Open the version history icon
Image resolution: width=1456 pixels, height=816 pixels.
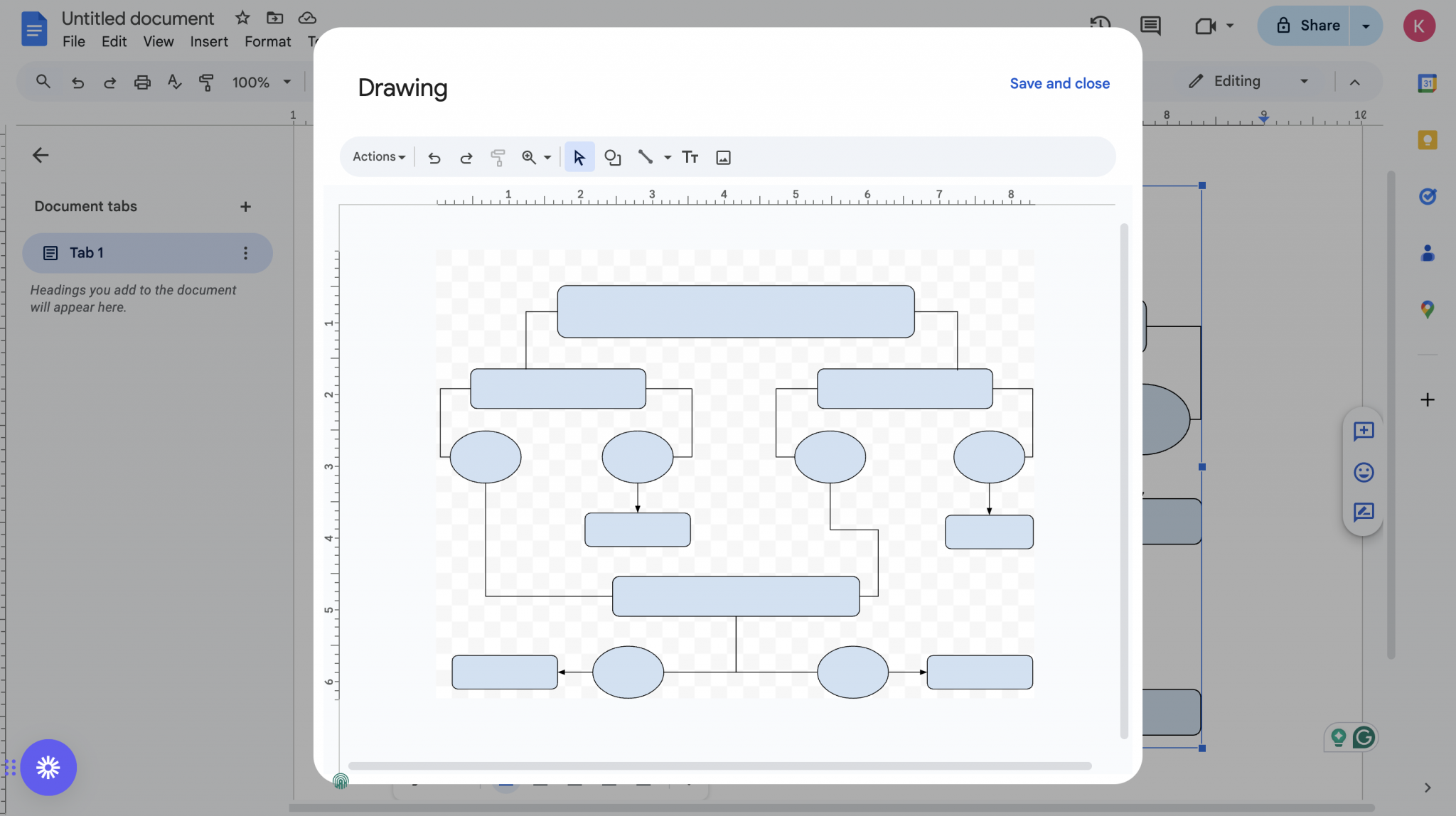click(1100, 23)
